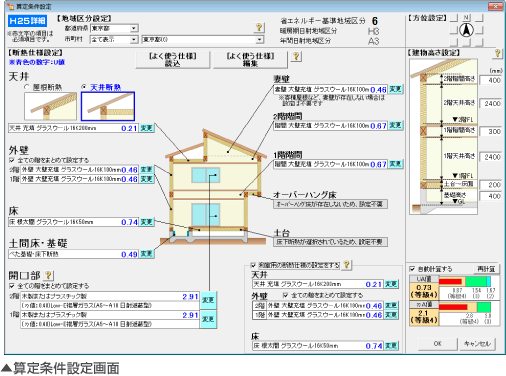Click 変更 for lower-right 天井 0.21

[x=391, y=284]
